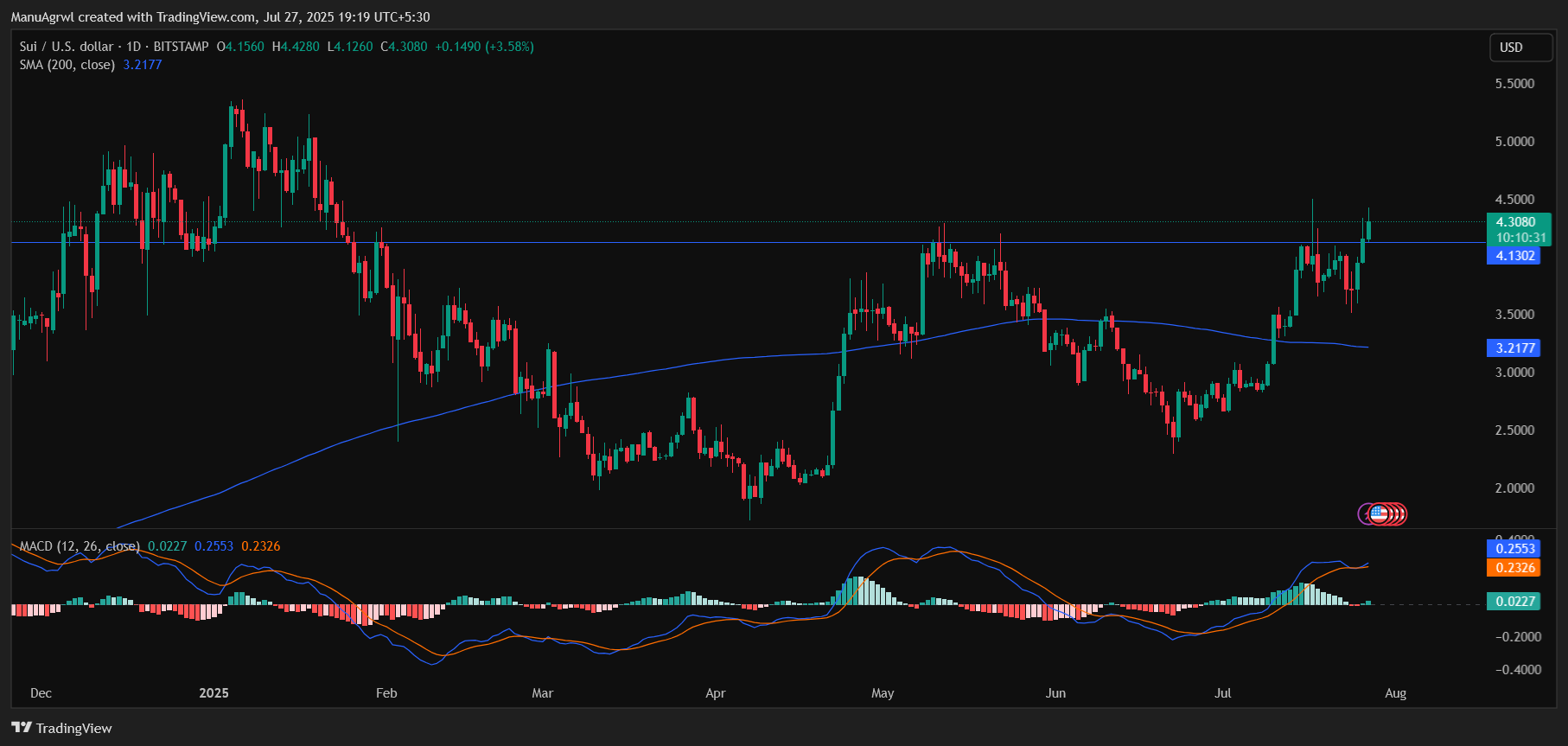Click the change text +0.1490 (+3.58%)
This screenshot has width=1568, height=746.
(484, 47)
